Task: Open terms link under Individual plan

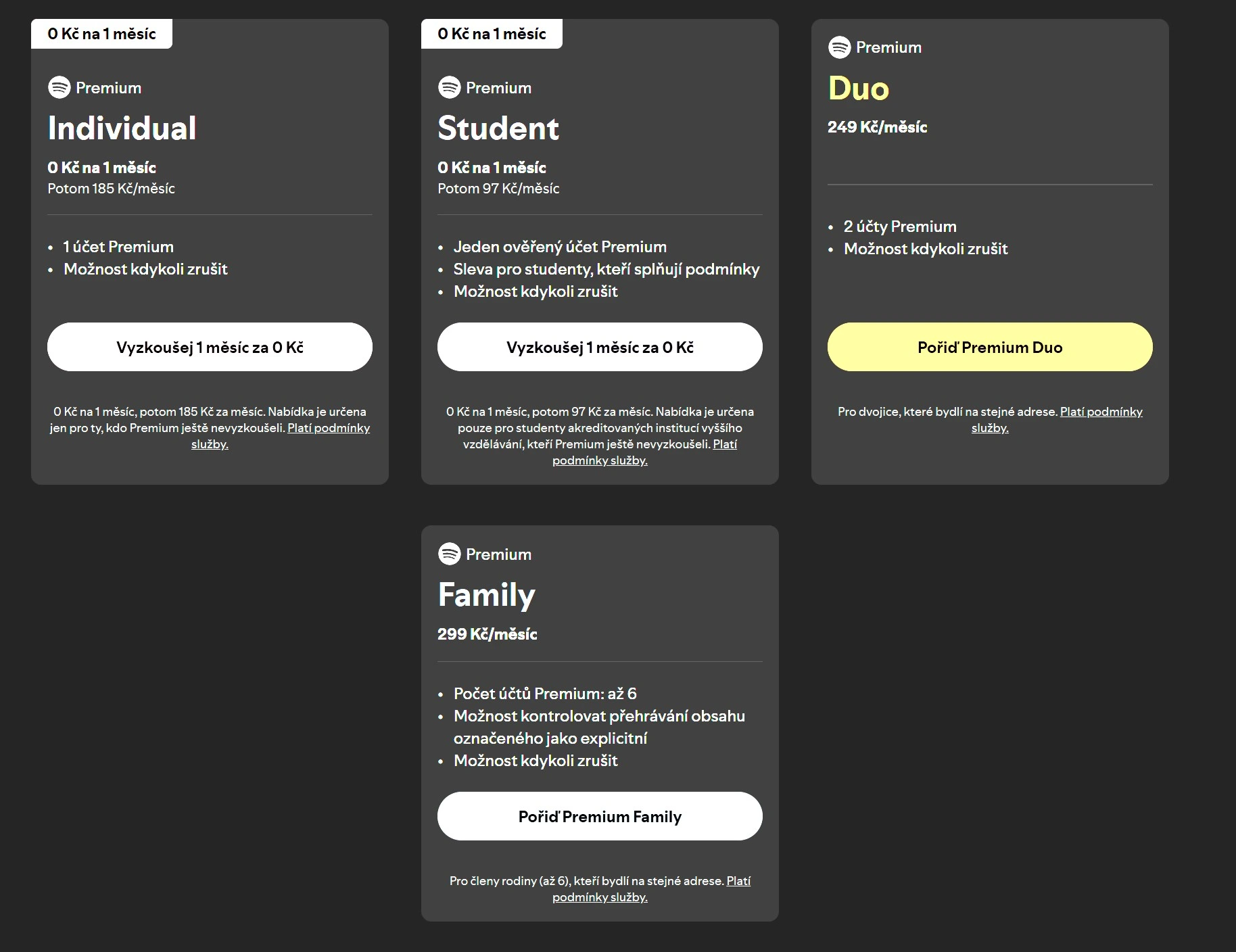Action: [x=329, y=428]
